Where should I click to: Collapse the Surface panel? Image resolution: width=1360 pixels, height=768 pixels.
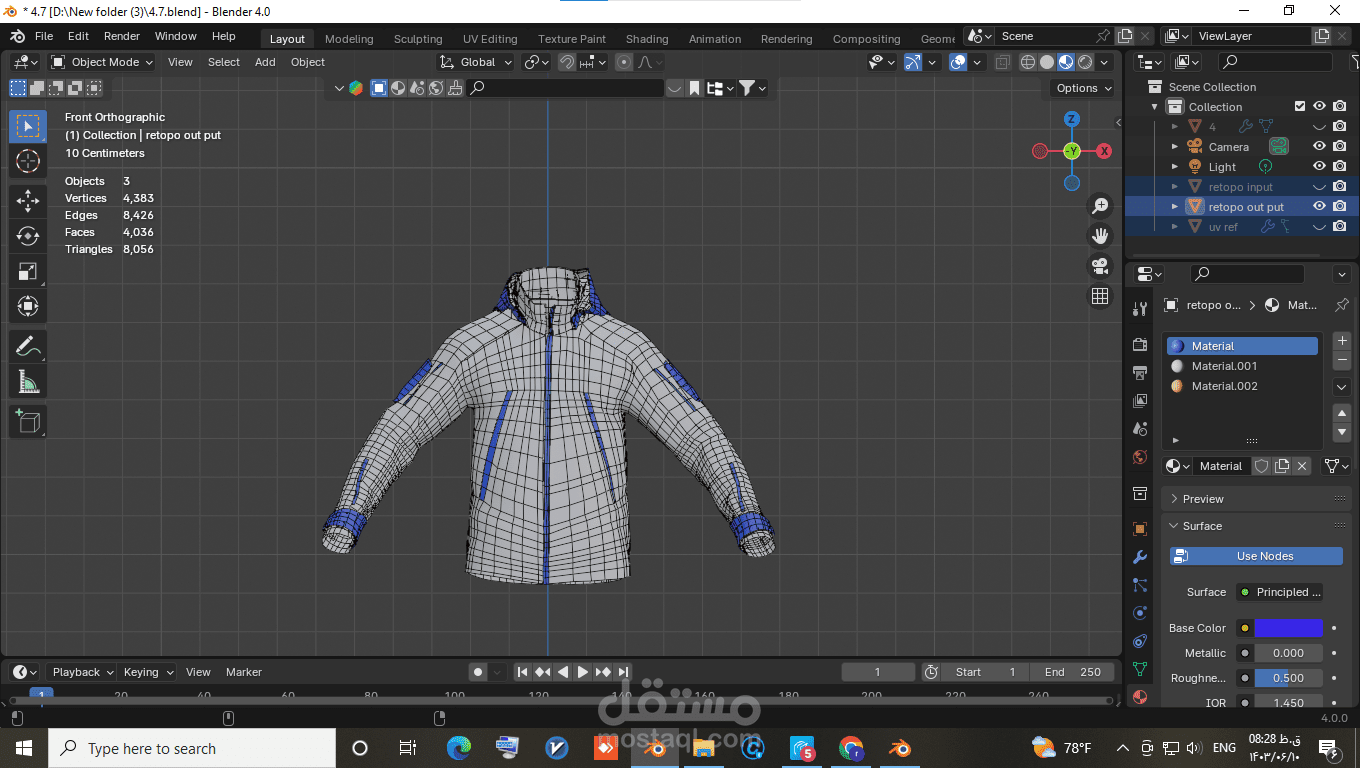click(x=1202, y=526)
